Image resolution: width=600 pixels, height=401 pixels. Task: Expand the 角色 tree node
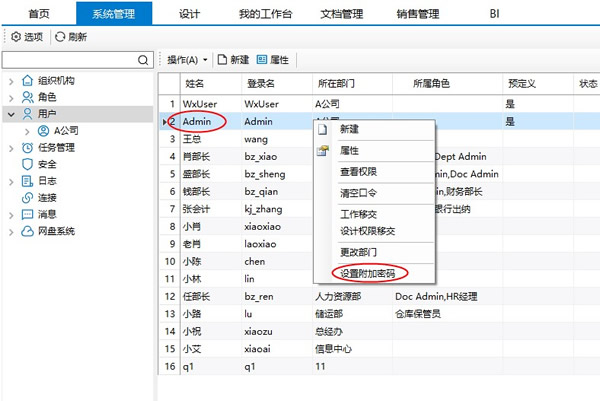[10, 98]
